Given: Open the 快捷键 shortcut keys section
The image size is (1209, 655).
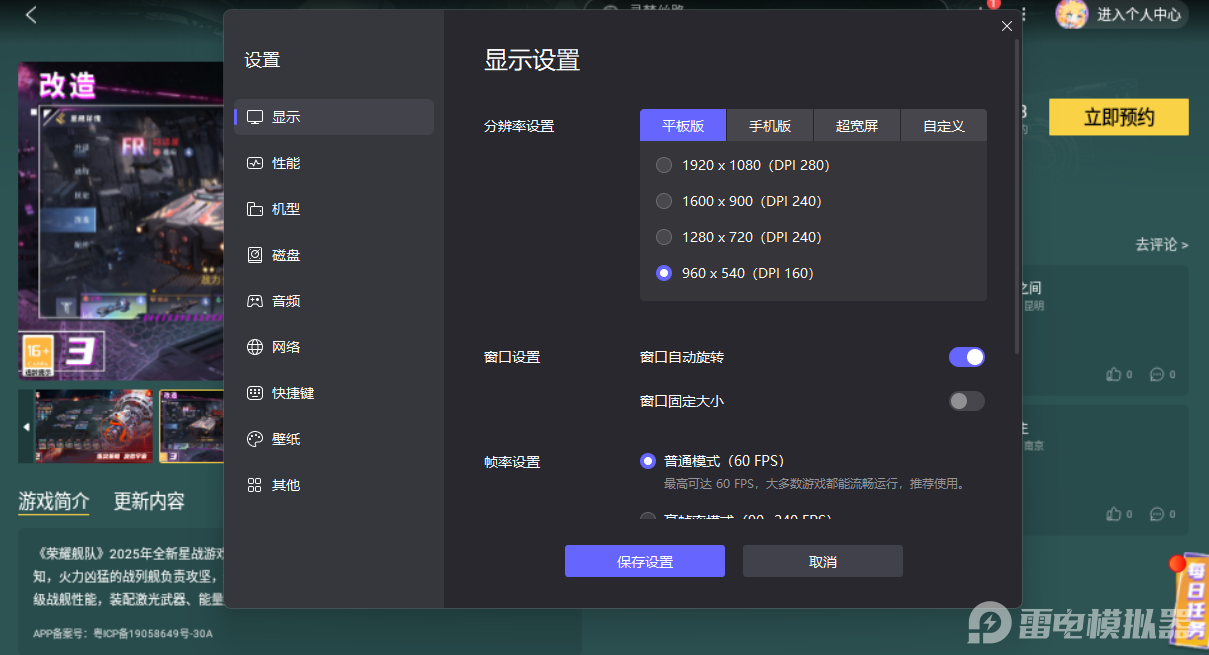Looking at the screenshot, I should click(334, 393).
